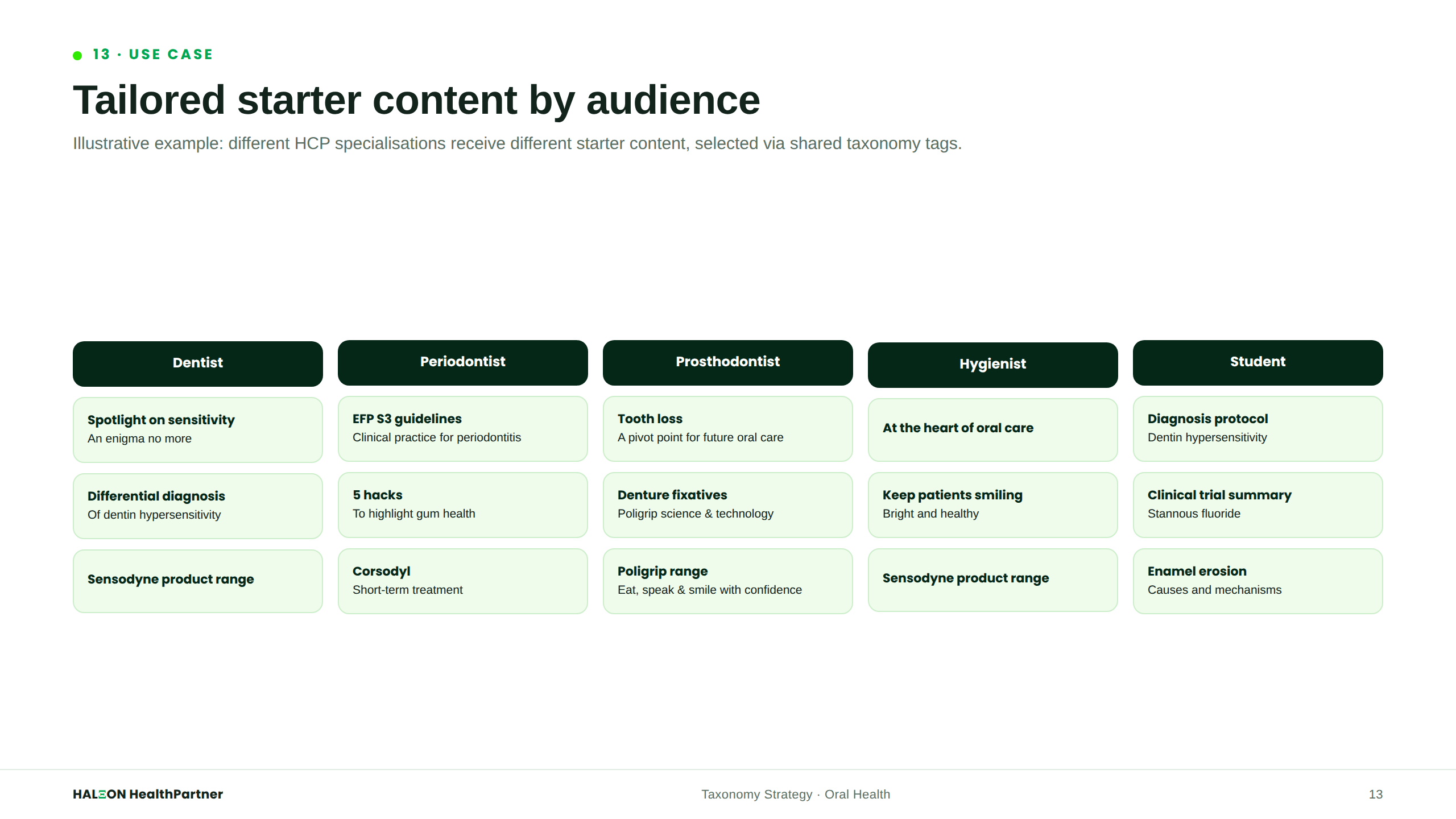Open the Denture fixatives card
The image size is (1456, 819).
click(727, 504)
